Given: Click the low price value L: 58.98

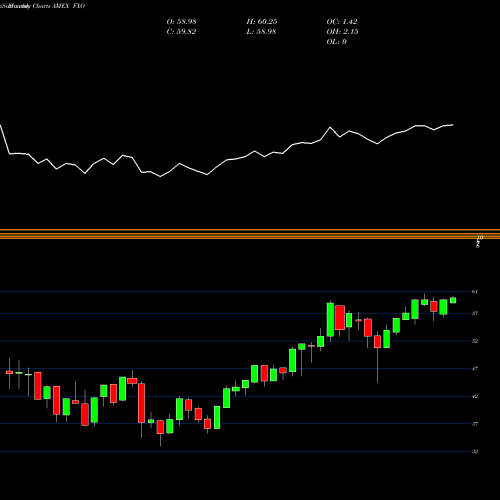Looking at the screenshot, I should click(x=261, y=32).
